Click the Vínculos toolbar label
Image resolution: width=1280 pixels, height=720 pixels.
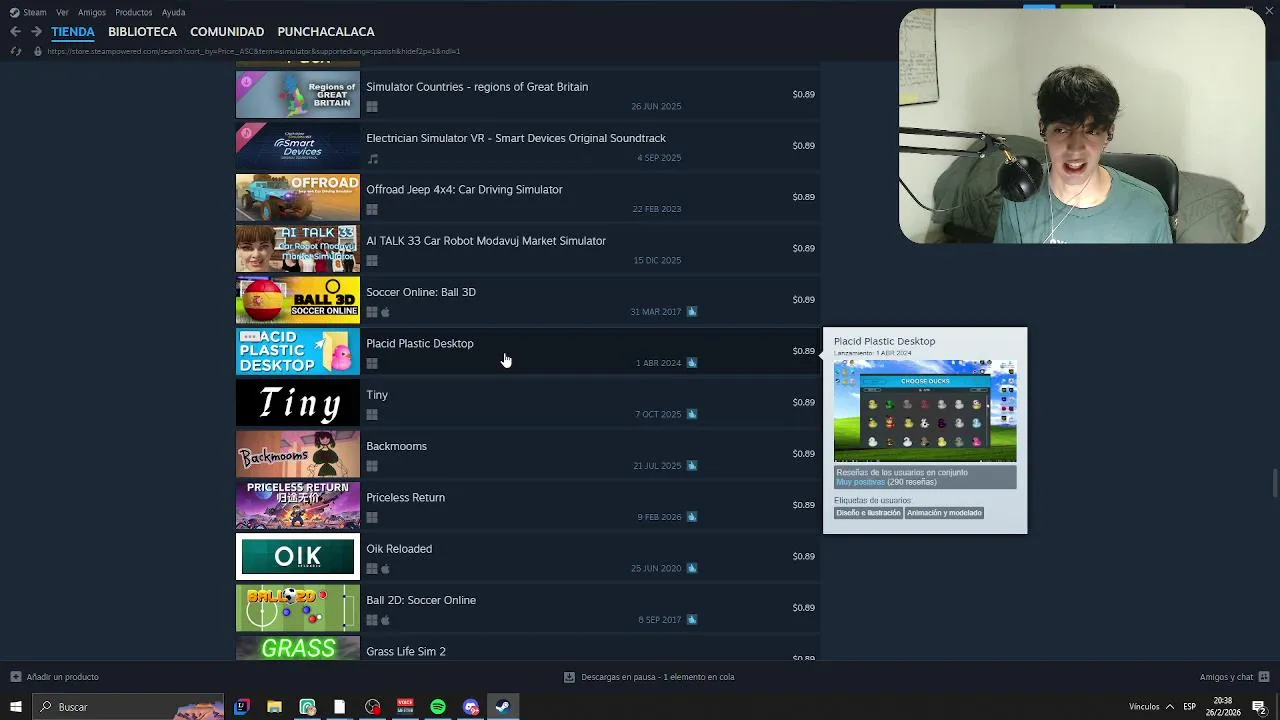(1144, 707)
